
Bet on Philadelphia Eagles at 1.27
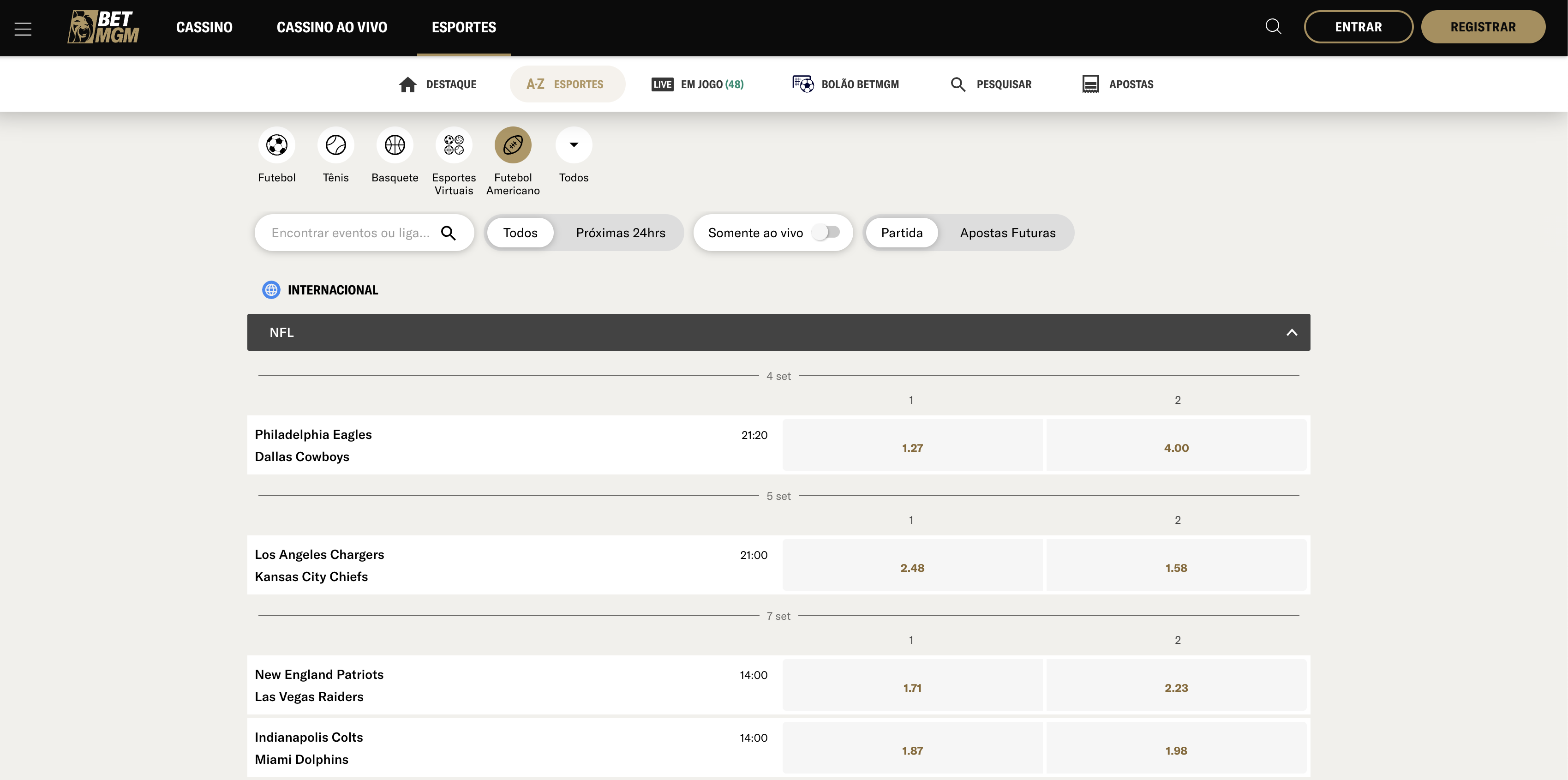pyautogui.click(x=912, y=445)
